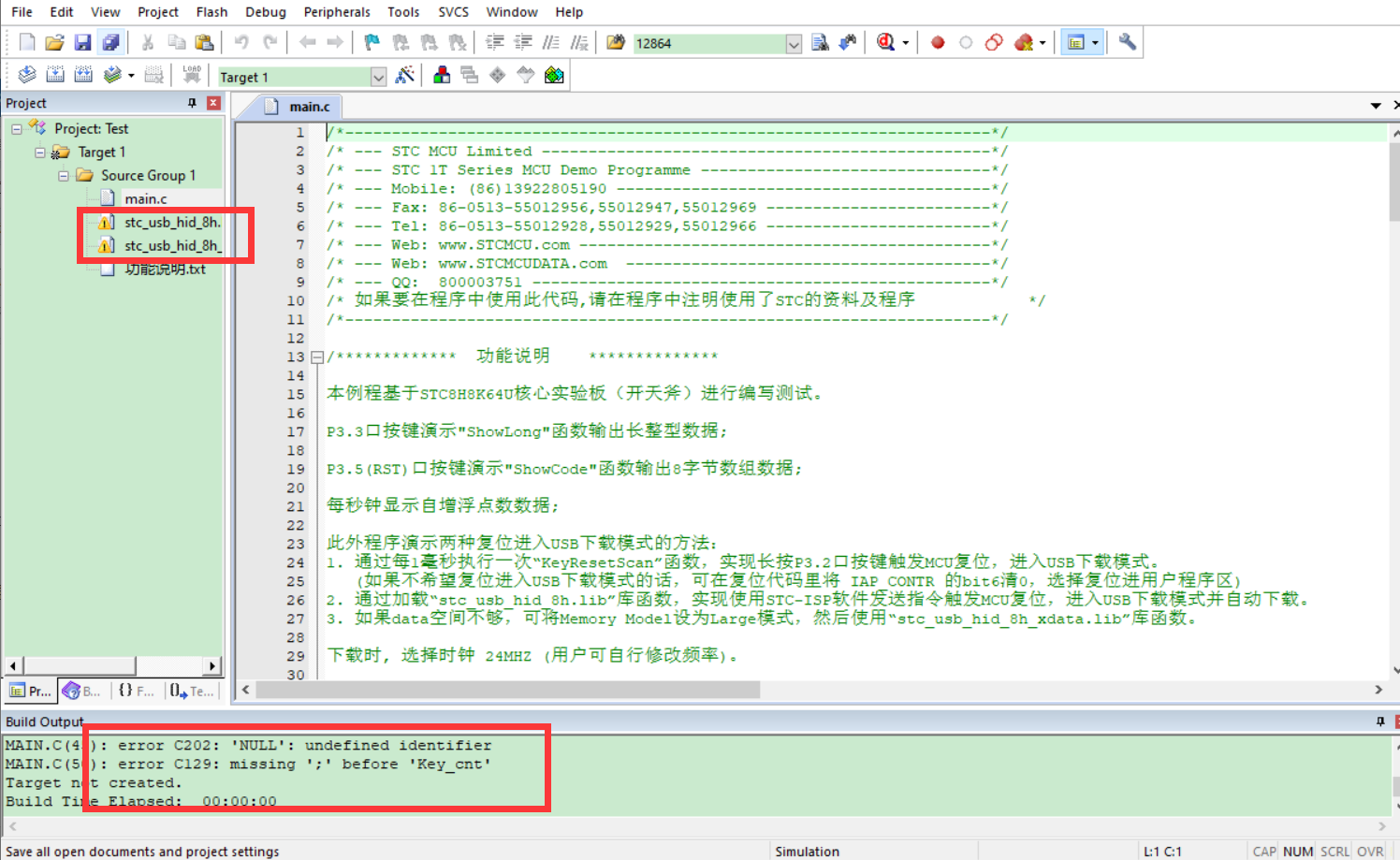Open the Project menu
The image size is (1400, 860).
(158, 12)
